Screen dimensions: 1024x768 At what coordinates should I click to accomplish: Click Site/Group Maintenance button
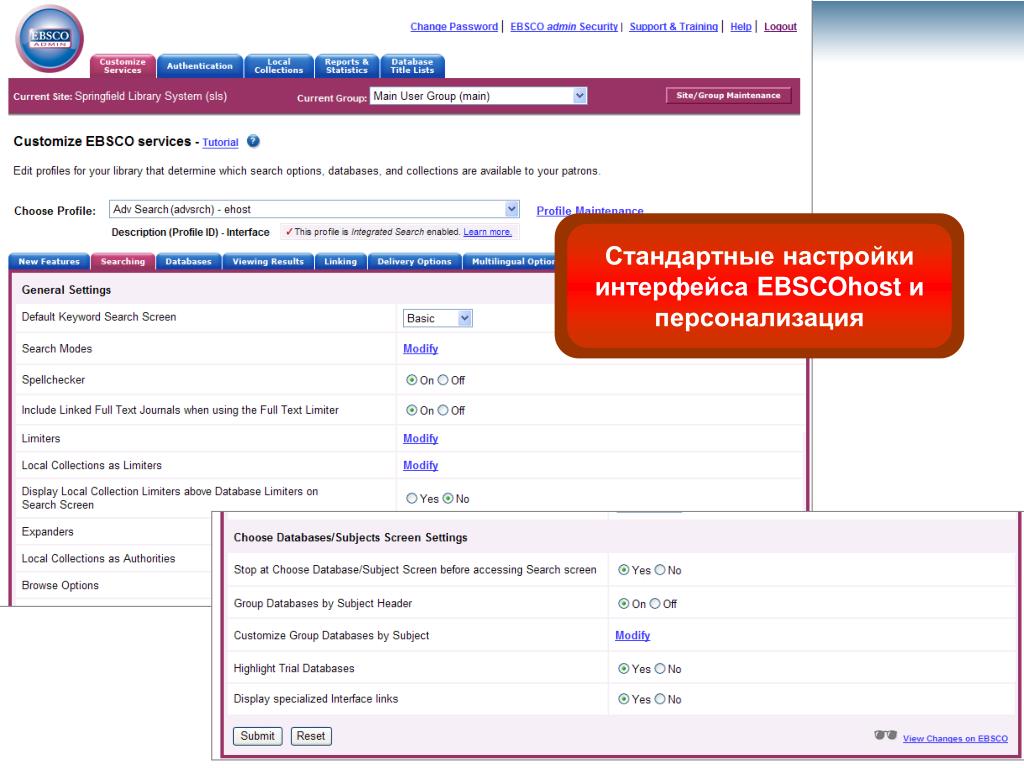(728, 95)
